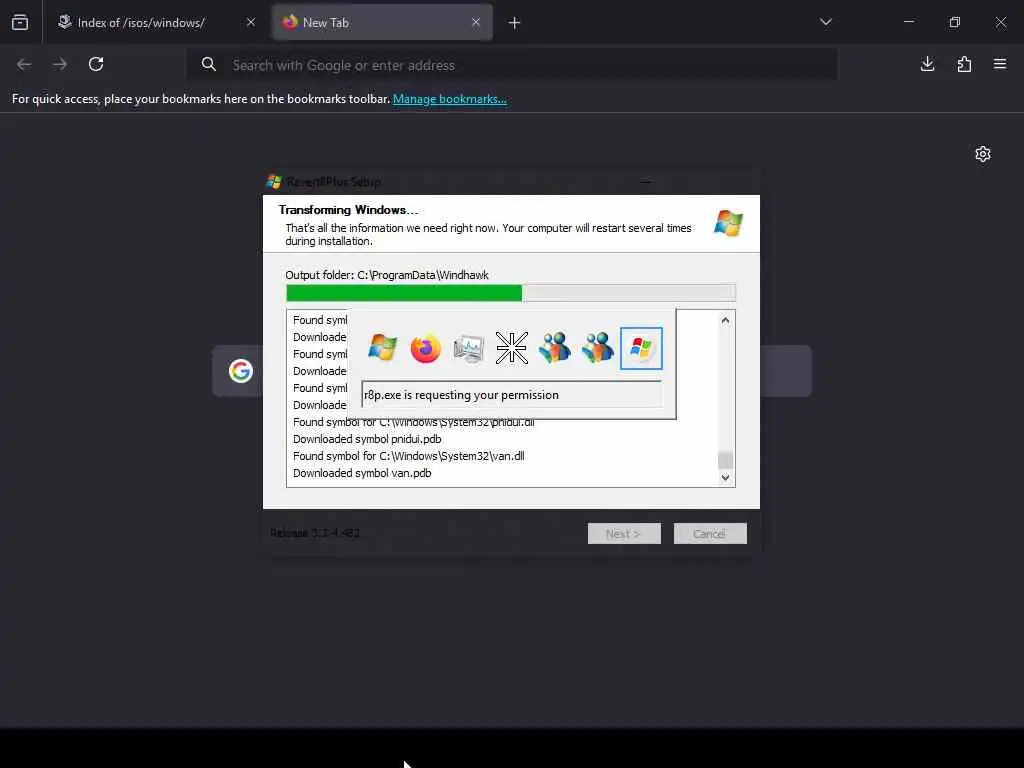1024x768 pixels.
Task: Open New Tab personalize gear icon
Action: point(983,154)
